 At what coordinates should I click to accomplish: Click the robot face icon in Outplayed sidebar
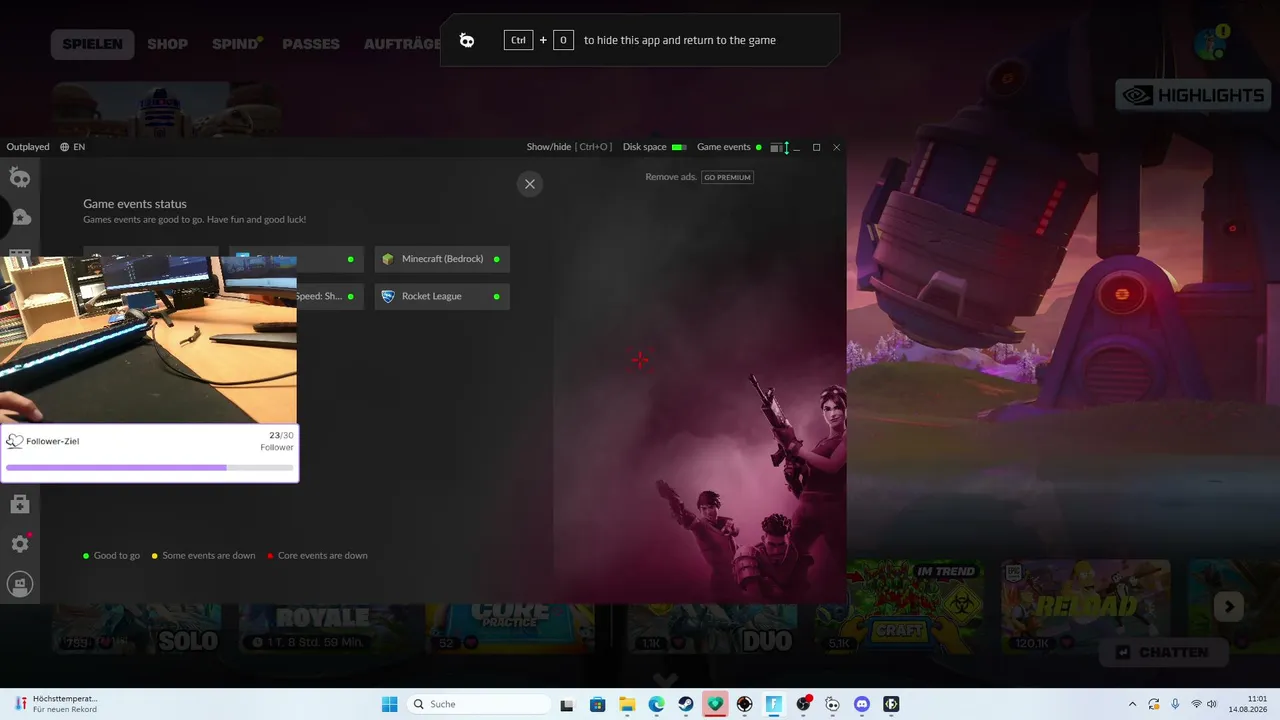click(20, 584)
